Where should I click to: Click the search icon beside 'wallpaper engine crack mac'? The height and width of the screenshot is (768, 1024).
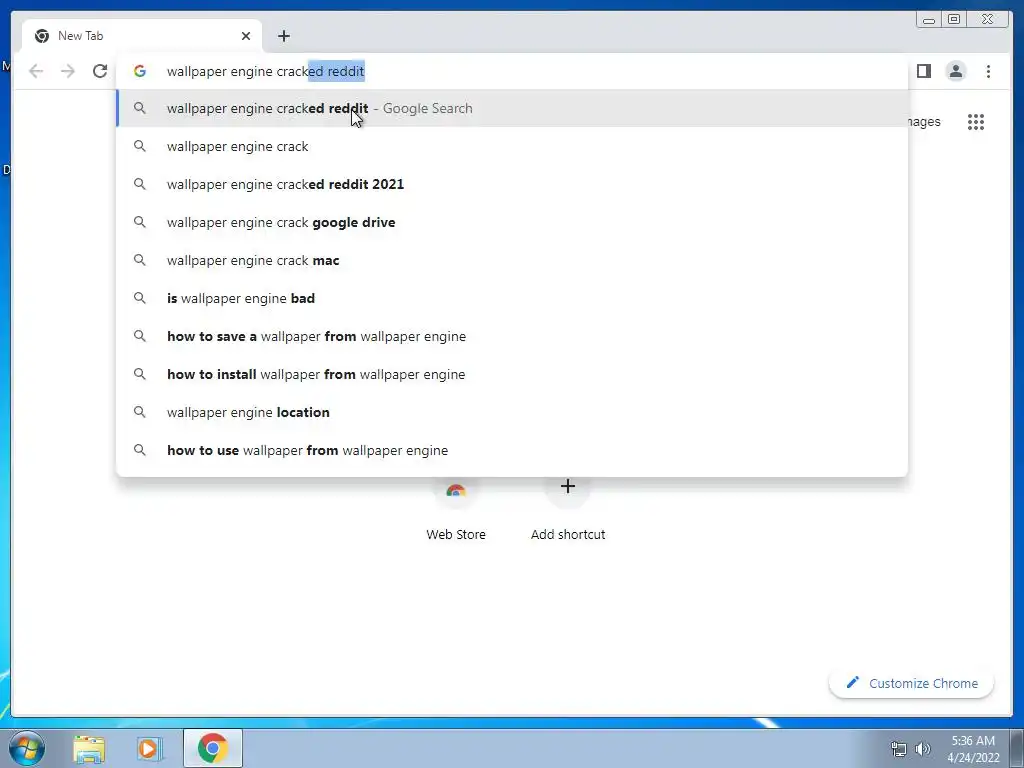pyautogui.click(x=140, y=260)
